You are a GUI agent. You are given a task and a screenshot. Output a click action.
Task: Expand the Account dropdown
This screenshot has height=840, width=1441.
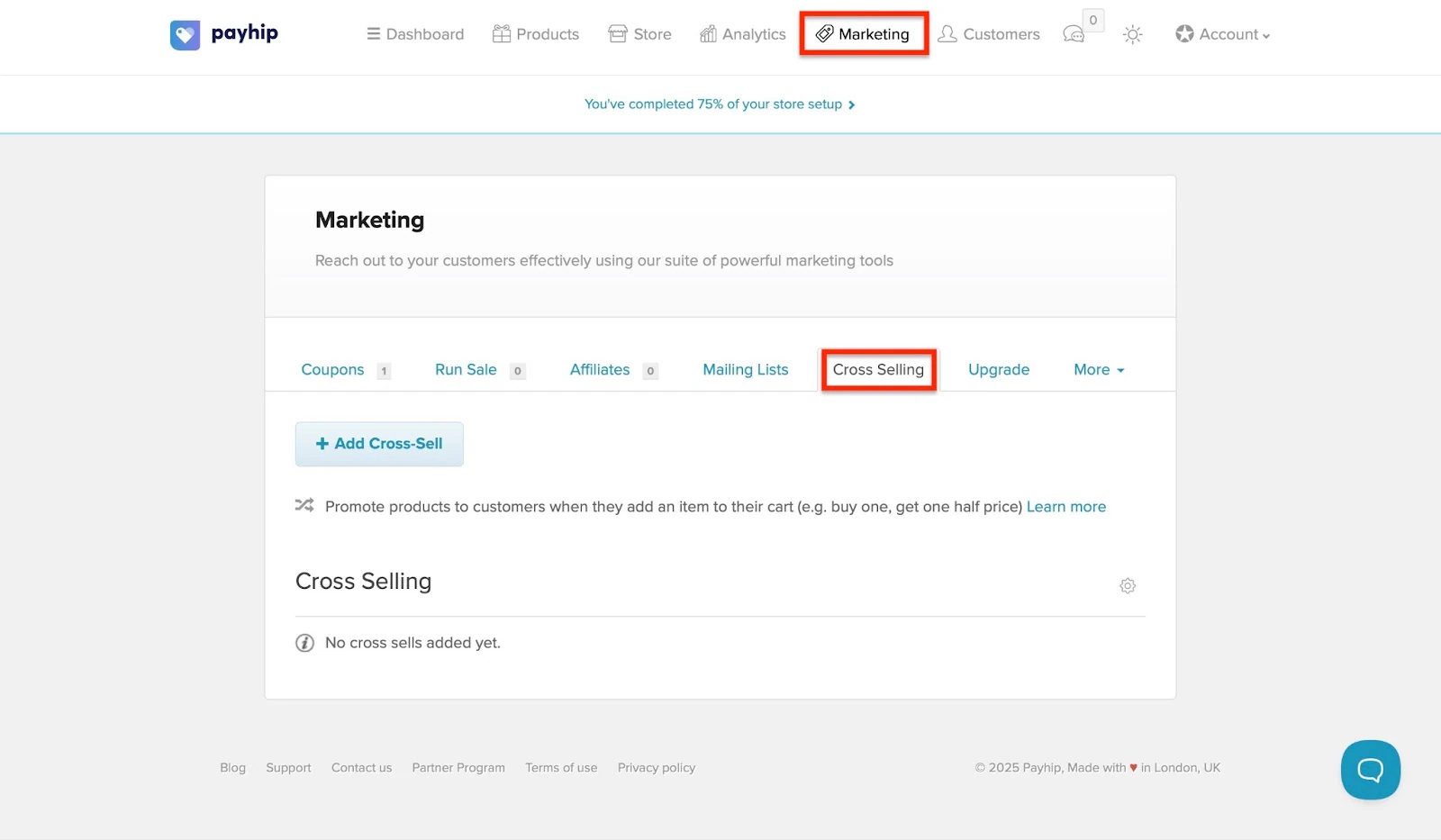1223,34
